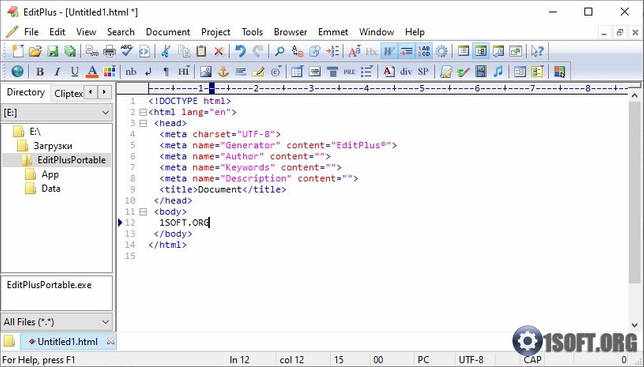Viewport: 644px width, 367px height.
Task: Select the Untitled1.html document tab
Action: pos(68,342)
